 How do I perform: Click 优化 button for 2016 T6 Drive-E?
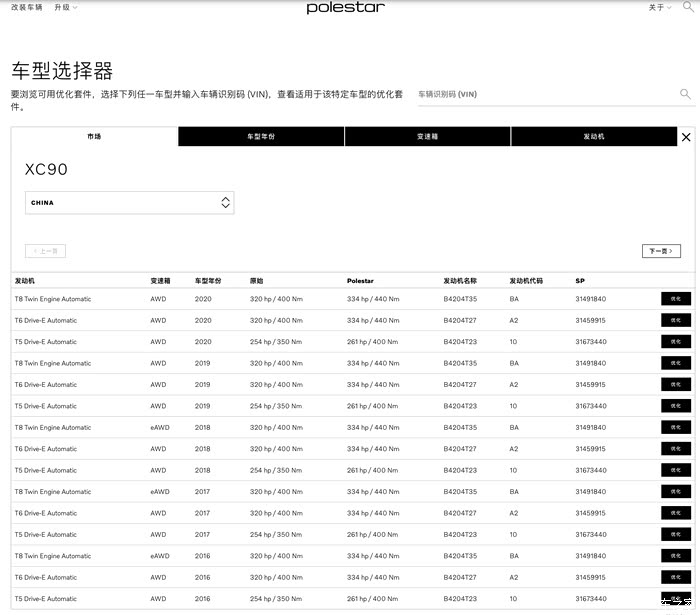pos(675,577)
